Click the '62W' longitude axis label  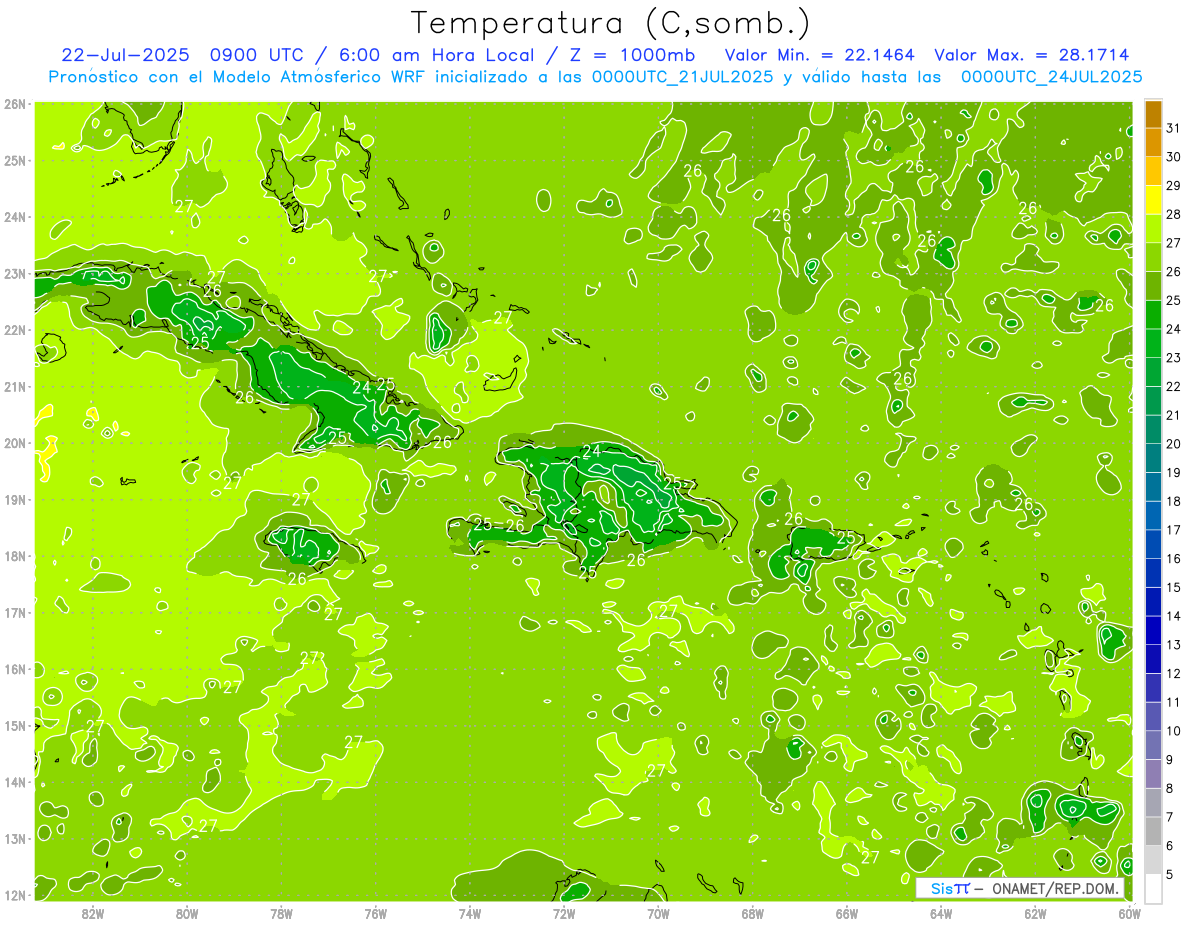click(1036, 913)
